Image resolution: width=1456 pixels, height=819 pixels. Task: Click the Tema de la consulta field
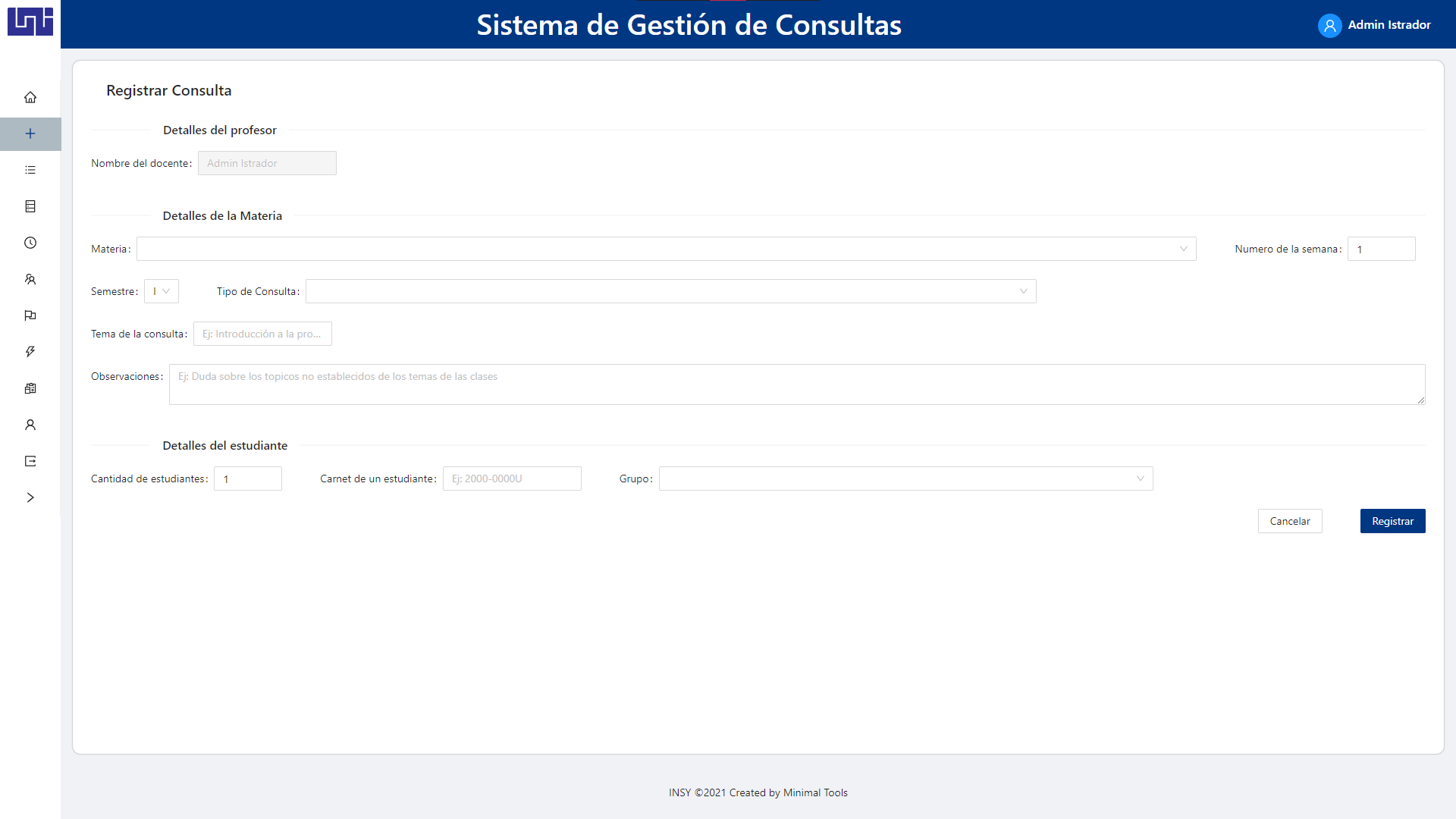click(262, 334)
